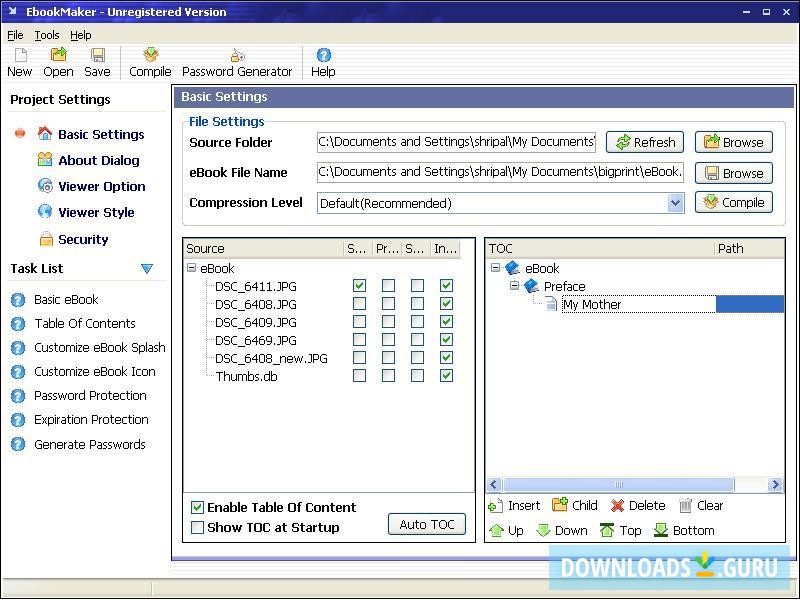Click the Help toolbar icon
The height and width of the screenshot is (600, 800).
tap(323, 63)
